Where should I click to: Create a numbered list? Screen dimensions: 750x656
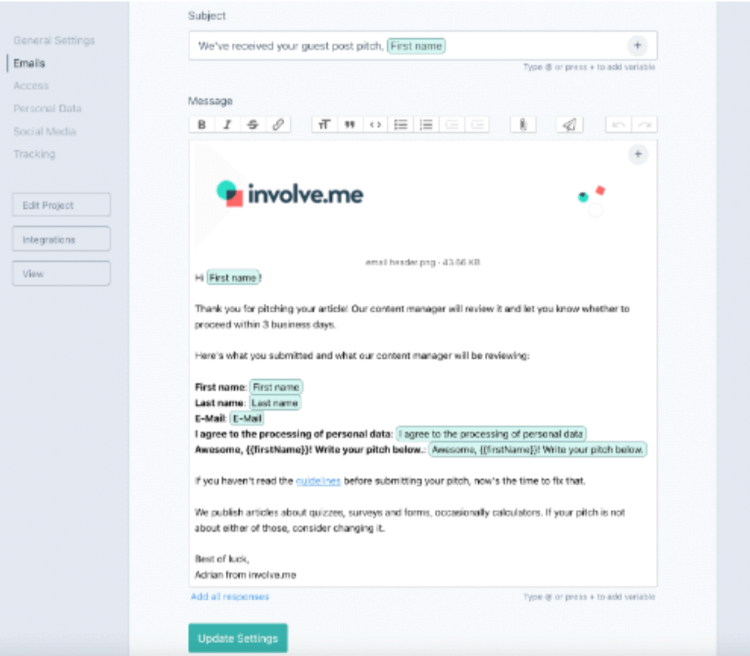[x=426, y=125]
